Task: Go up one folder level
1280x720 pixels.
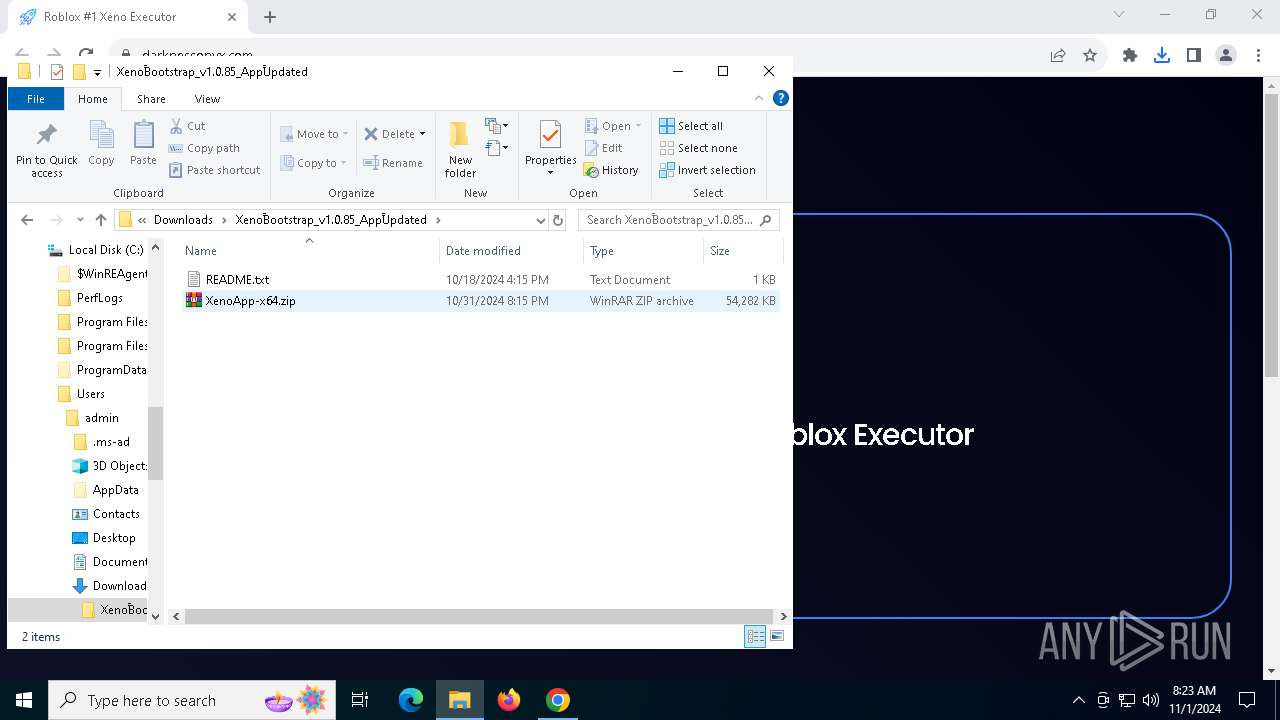Action: (x=101, y=220)
